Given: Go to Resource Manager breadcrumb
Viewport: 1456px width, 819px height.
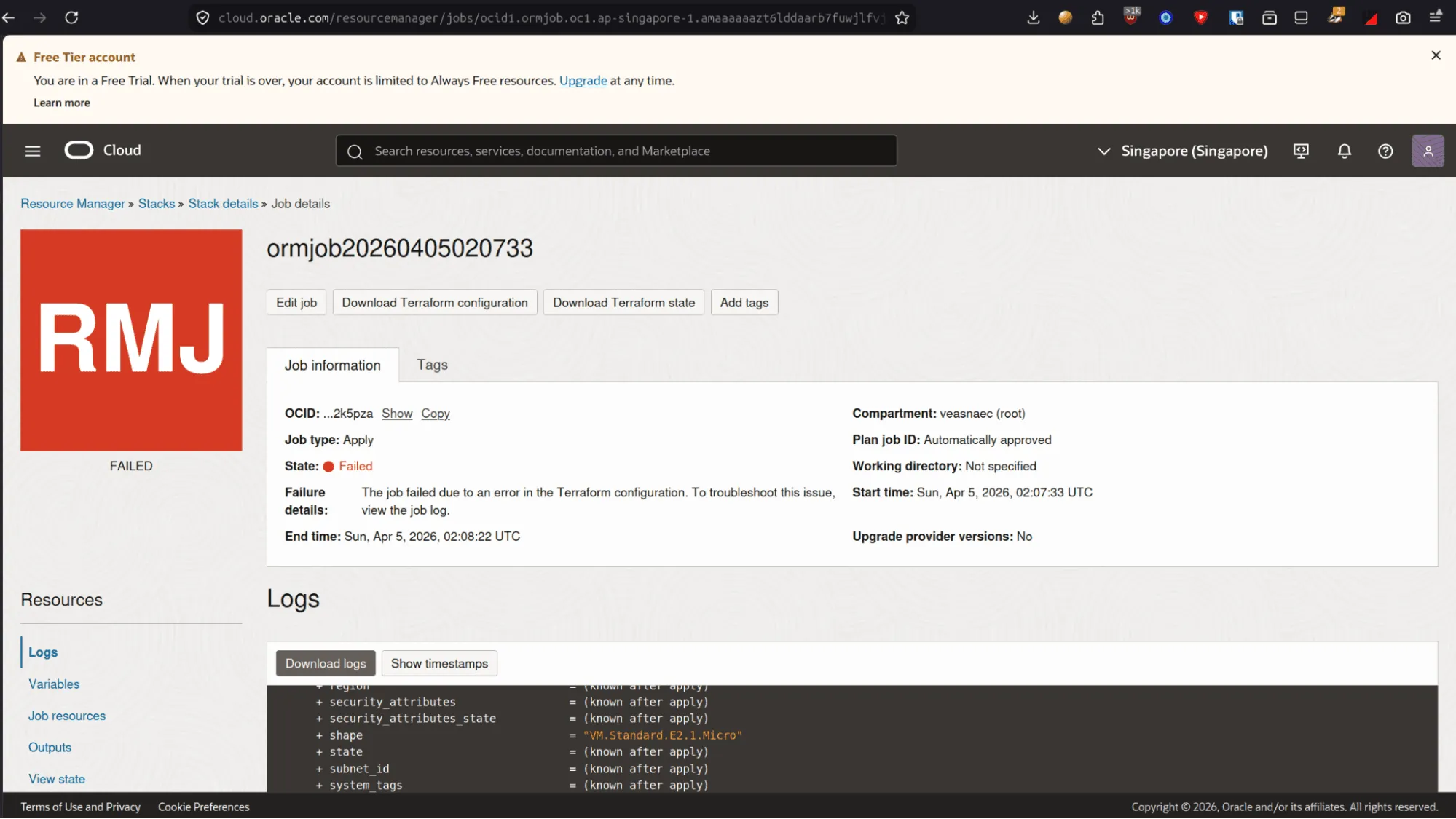Looking at the screenshot, I should point(73,204).
